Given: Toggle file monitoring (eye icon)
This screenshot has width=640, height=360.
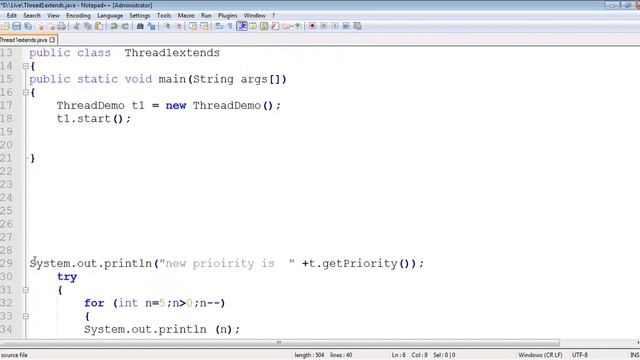Looking at the screenshot, I should tap(298, 26).
